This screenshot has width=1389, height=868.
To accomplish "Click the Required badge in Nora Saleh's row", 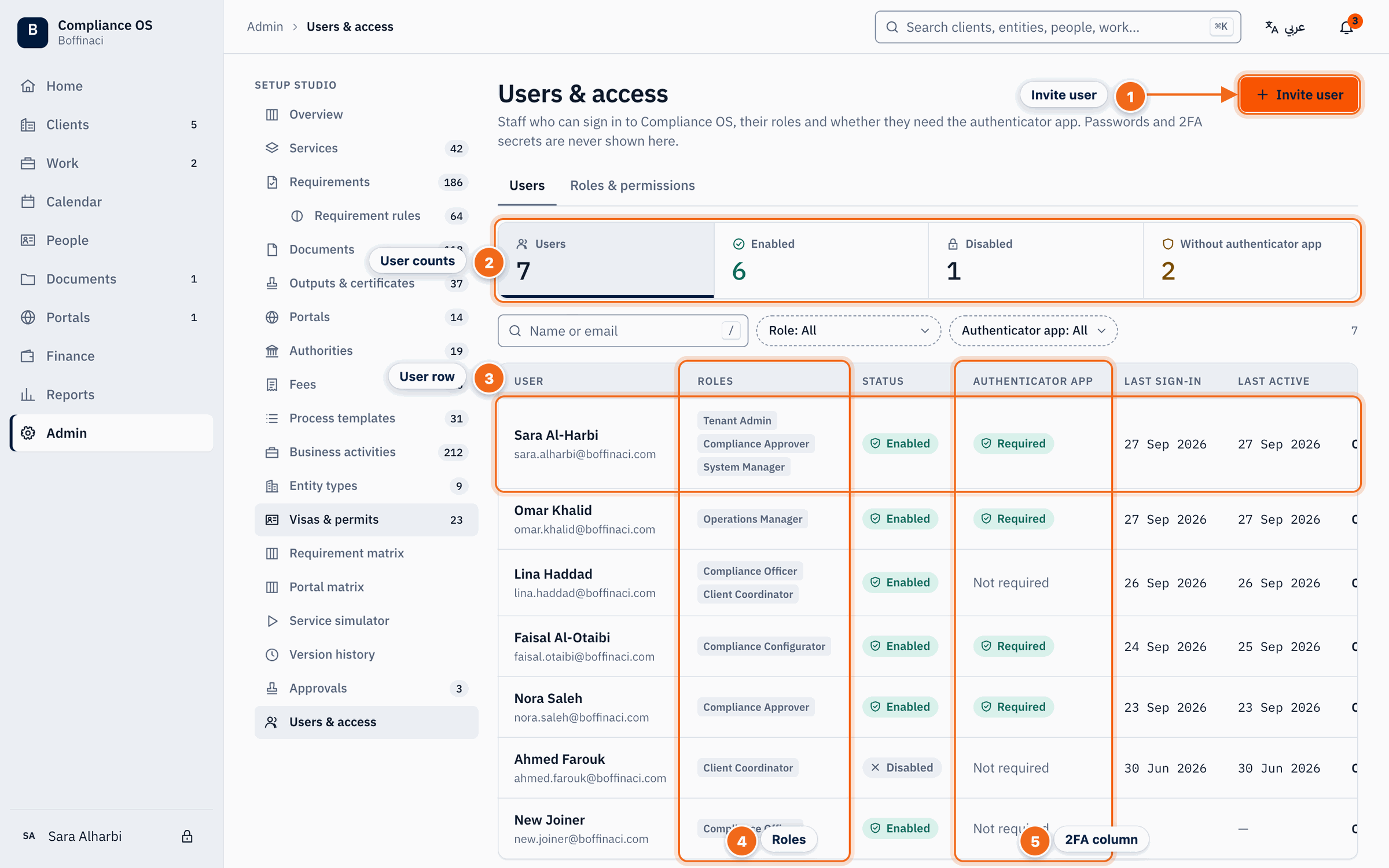I will pyautogui.click(x=1013, y=707).
